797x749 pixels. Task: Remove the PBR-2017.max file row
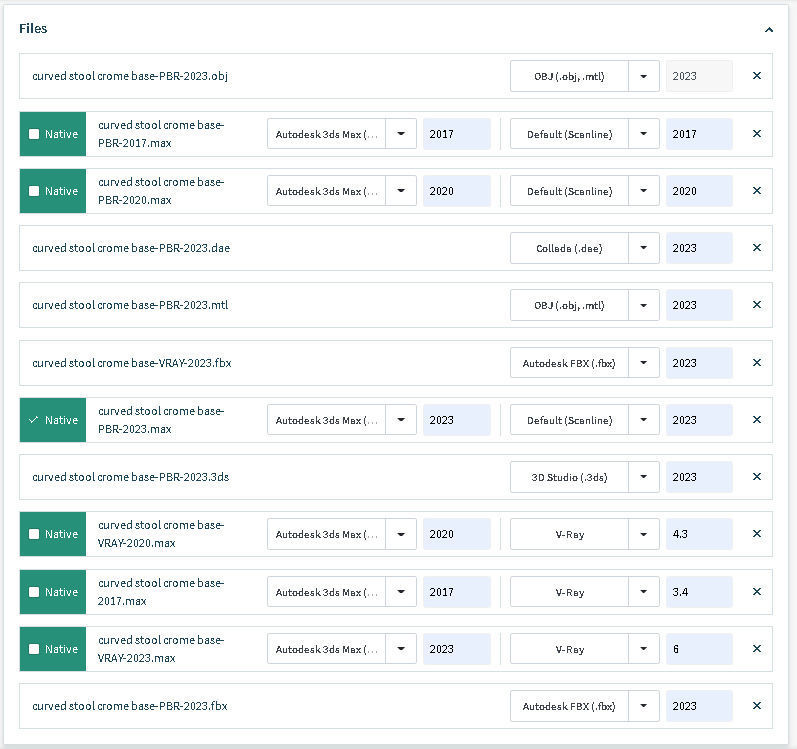(x=756, y=134)
